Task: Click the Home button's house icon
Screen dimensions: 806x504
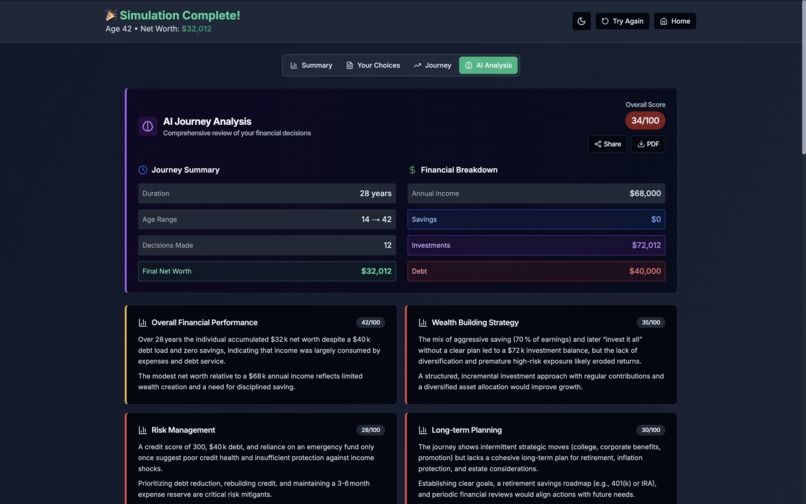Action: (664, 21)
